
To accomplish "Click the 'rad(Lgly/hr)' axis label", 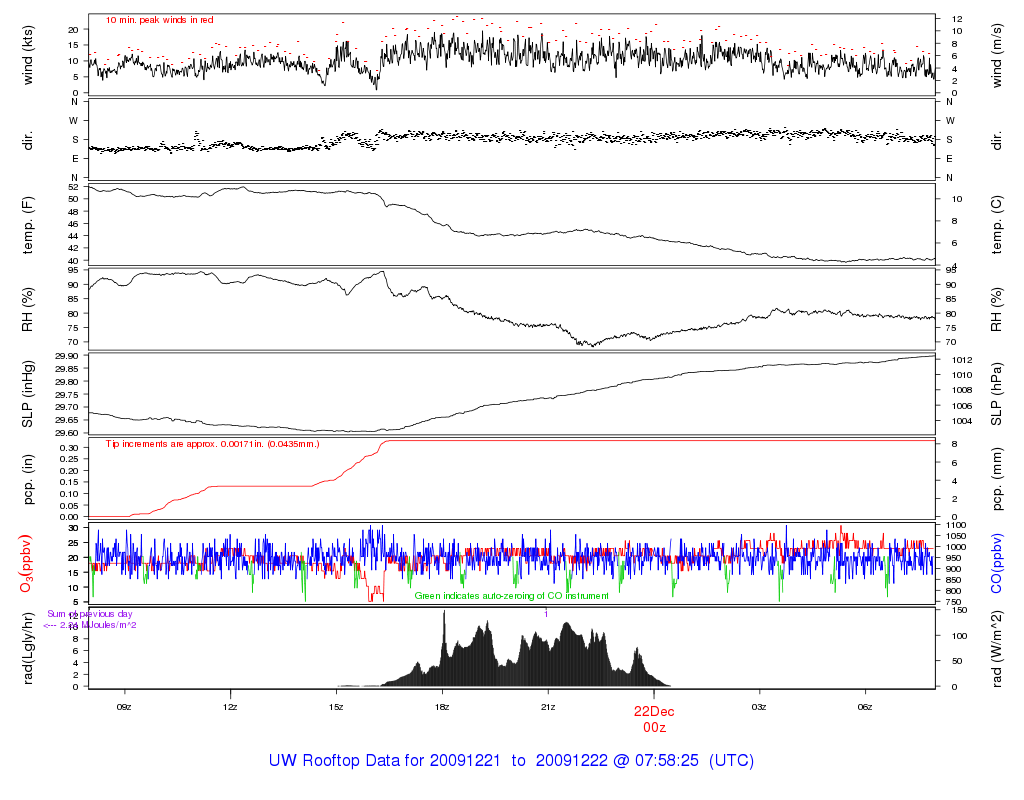I will [27, 648].
